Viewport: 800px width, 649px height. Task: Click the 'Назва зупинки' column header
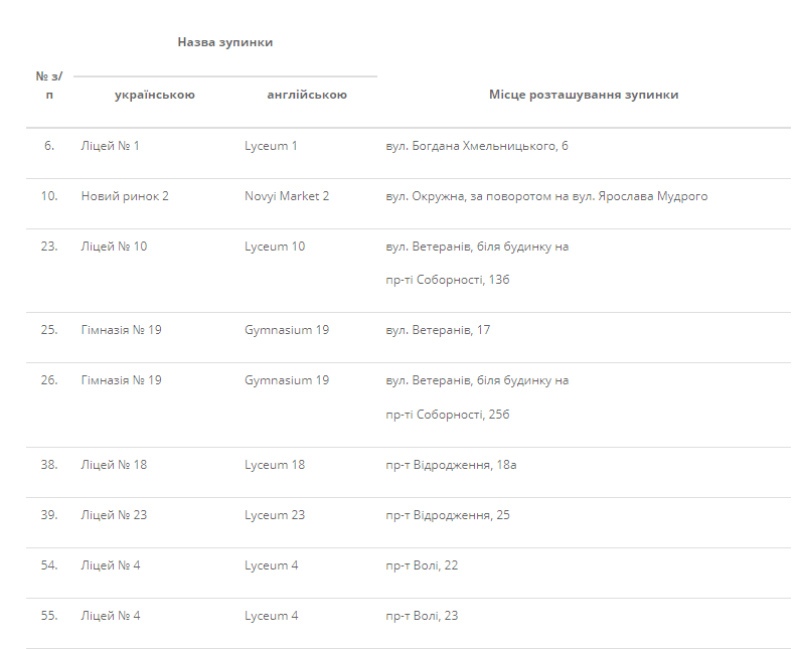pos(225,42)
